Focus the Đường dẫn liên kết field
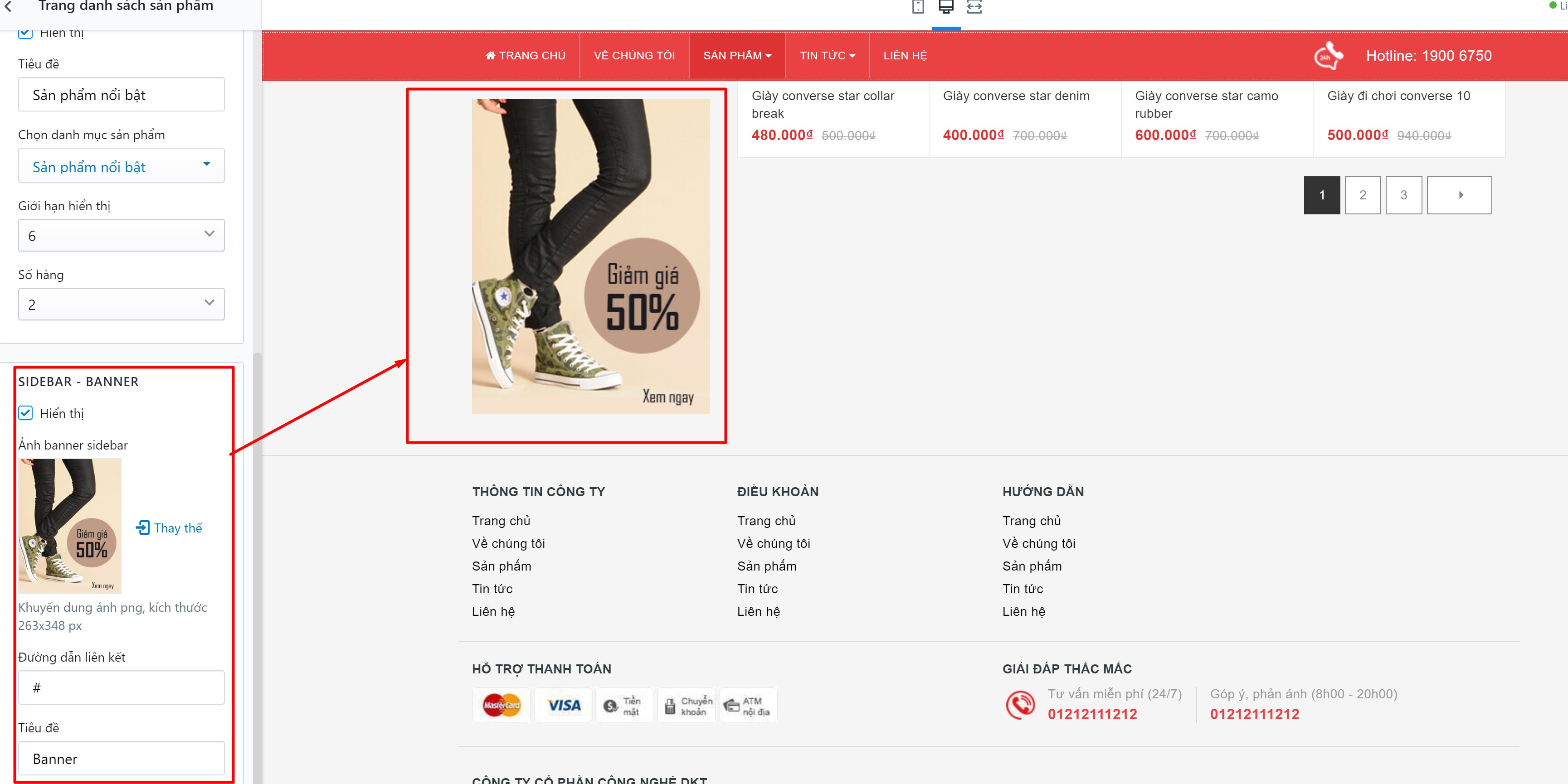The height and width of the screenshot is (784, 1568). [121, 687]
